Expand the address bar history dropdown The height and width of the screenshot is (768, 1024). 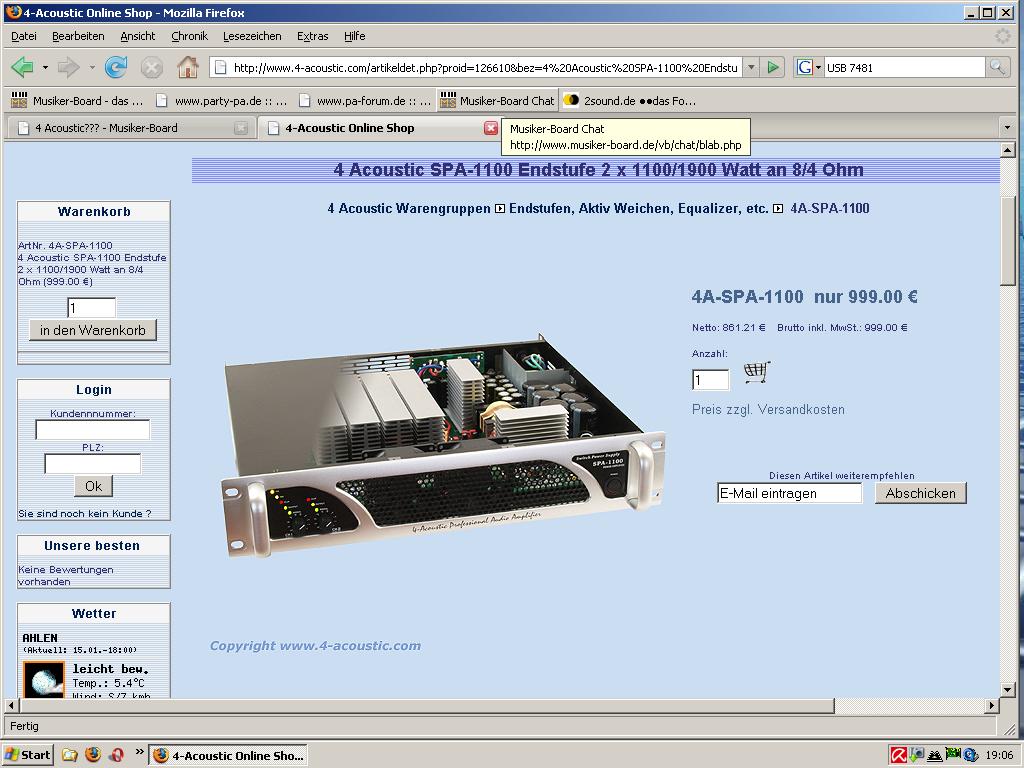(751, 67)
